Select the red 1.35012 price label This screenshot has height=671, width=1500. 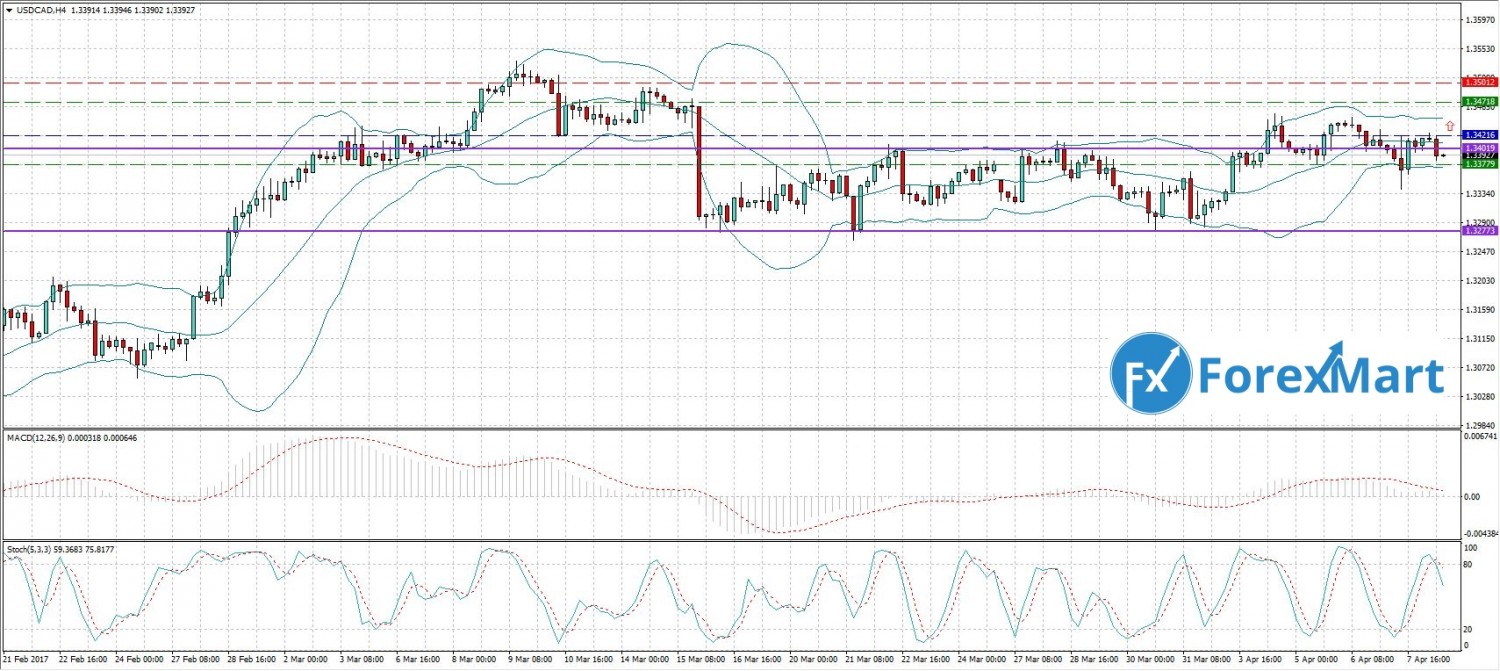click(x=1479, y=83)
